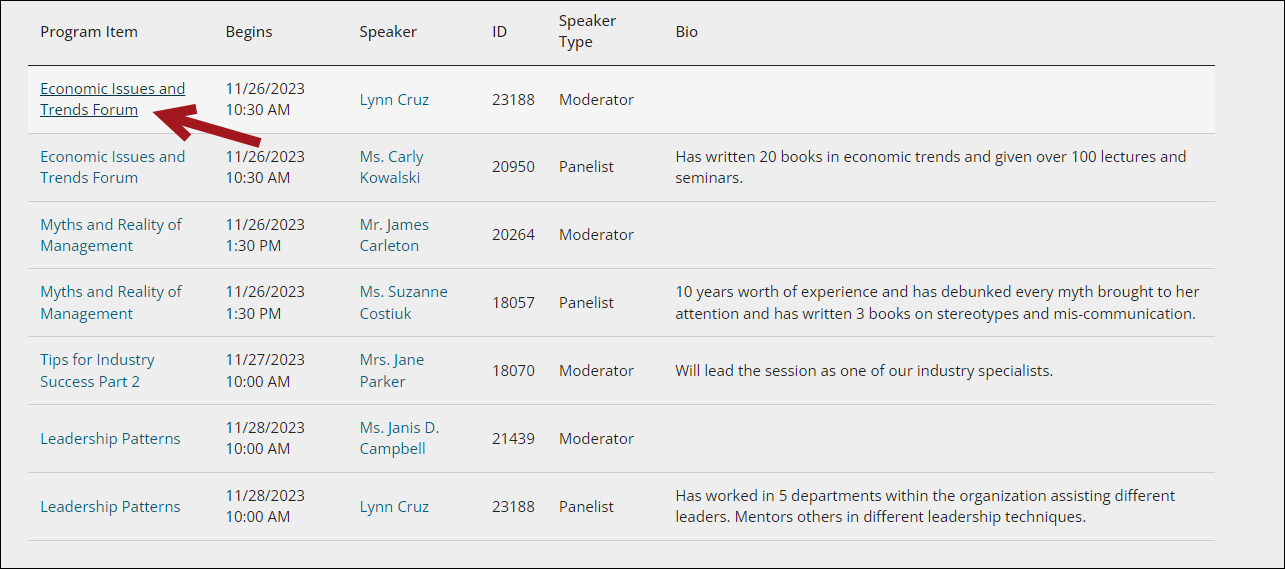Open Leadership Patterns link in Janis Campbell row
1285x569 pixels.
110,438
